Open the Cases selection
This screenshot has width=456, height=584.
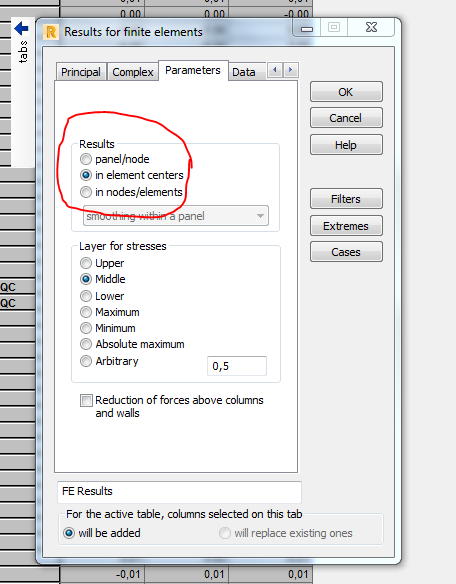[346, 252]
